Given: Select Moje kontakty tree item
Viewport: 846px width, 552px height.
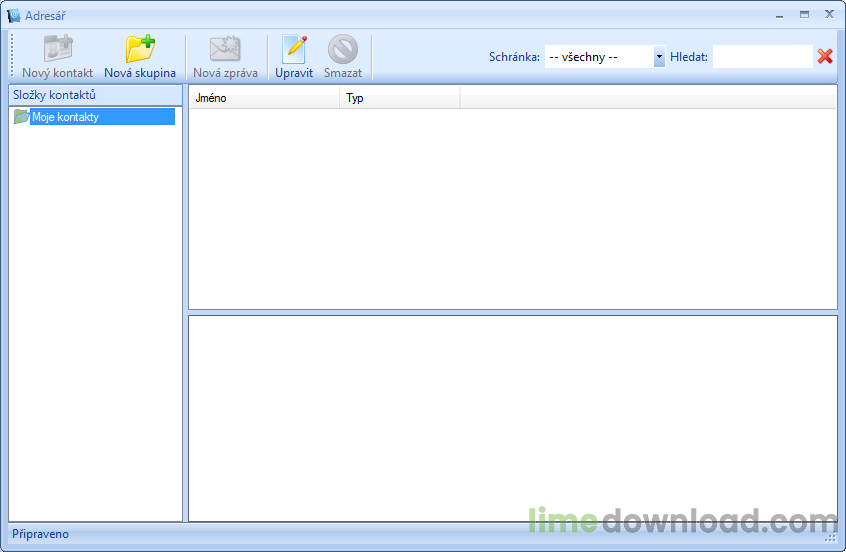Looking at the screenshot, I should pos(103,117).
